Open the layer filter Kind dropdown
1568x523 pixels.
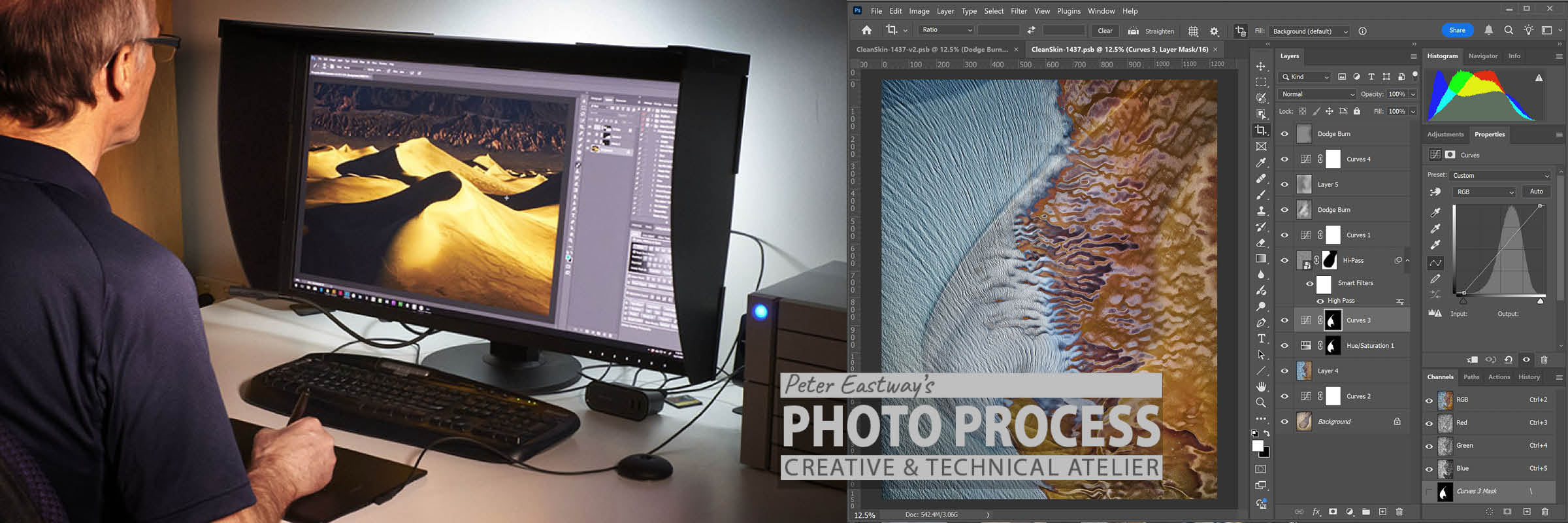click(1305, 77)
